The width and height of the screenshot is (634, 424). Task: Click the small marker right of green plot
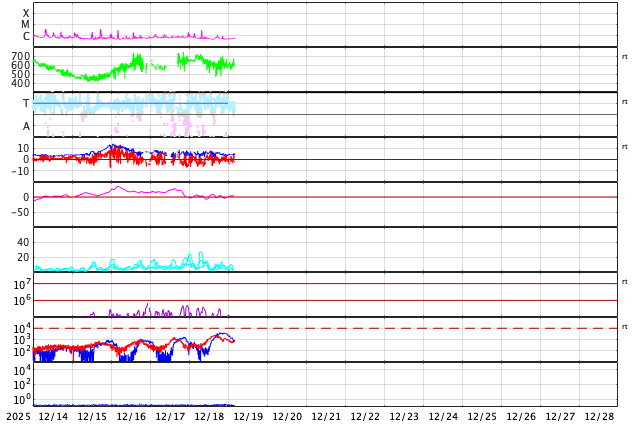[x=624, y=57]
